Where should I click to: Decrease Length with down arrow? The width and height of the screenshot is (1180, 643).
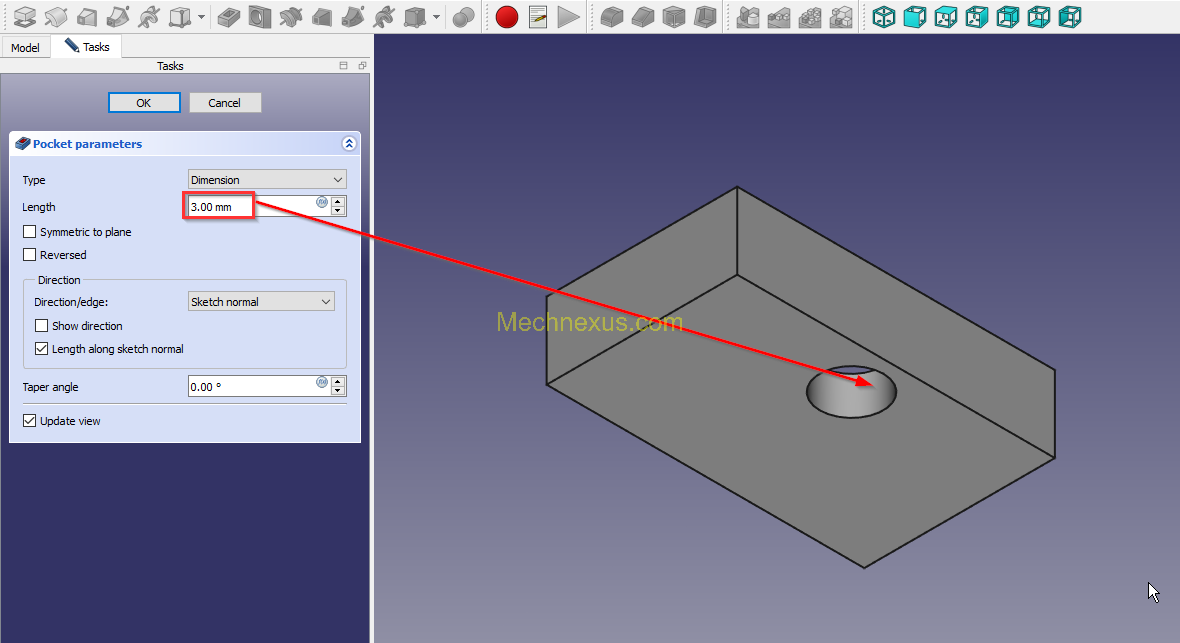(x=338, y=211)
